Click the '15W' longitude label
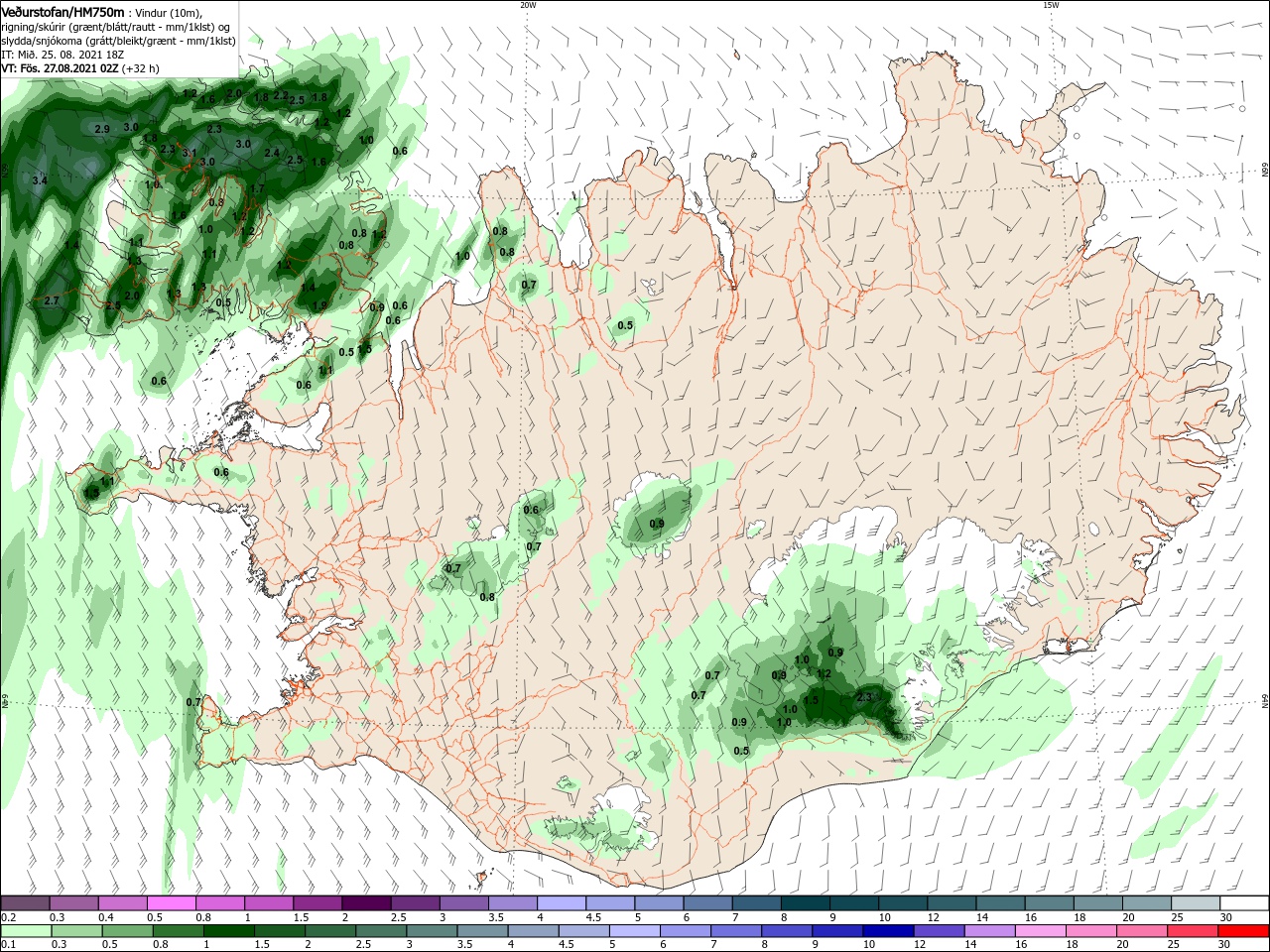The height and width of the screenshot is (952, 1270). [x=1051, y=5]
